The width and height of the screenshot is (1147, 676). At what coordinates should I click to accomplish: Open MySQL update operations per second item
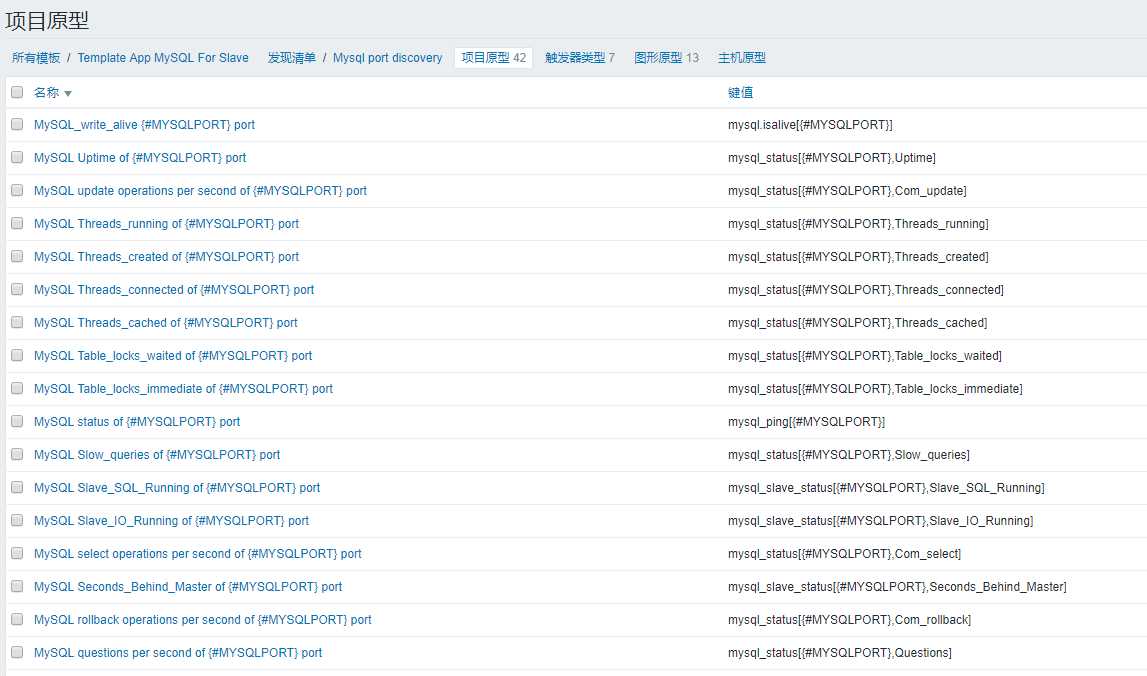pyautogui.click(x=200, y=191)
